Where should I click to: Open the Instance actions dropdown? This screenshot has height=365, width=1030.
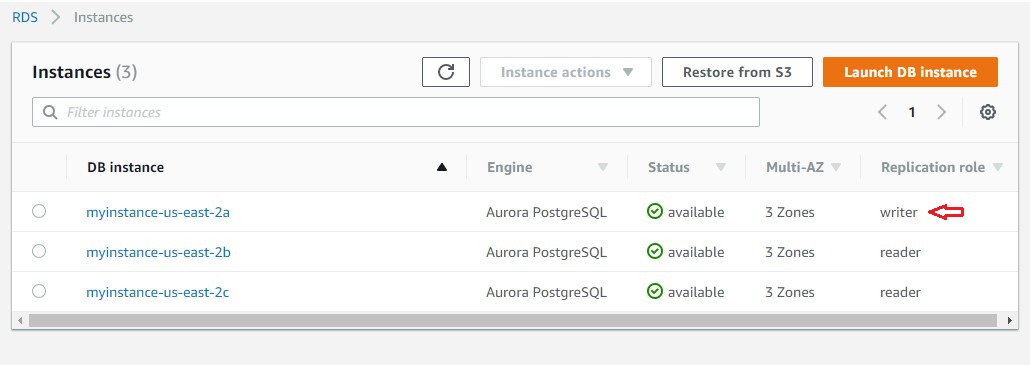(x=566, y=72)
